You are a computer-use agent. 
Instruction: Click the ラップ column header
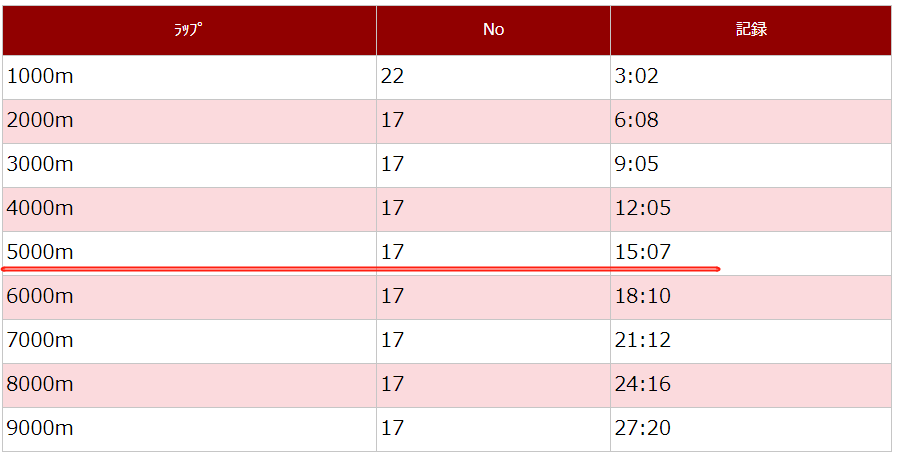click(x=188, y=30)
